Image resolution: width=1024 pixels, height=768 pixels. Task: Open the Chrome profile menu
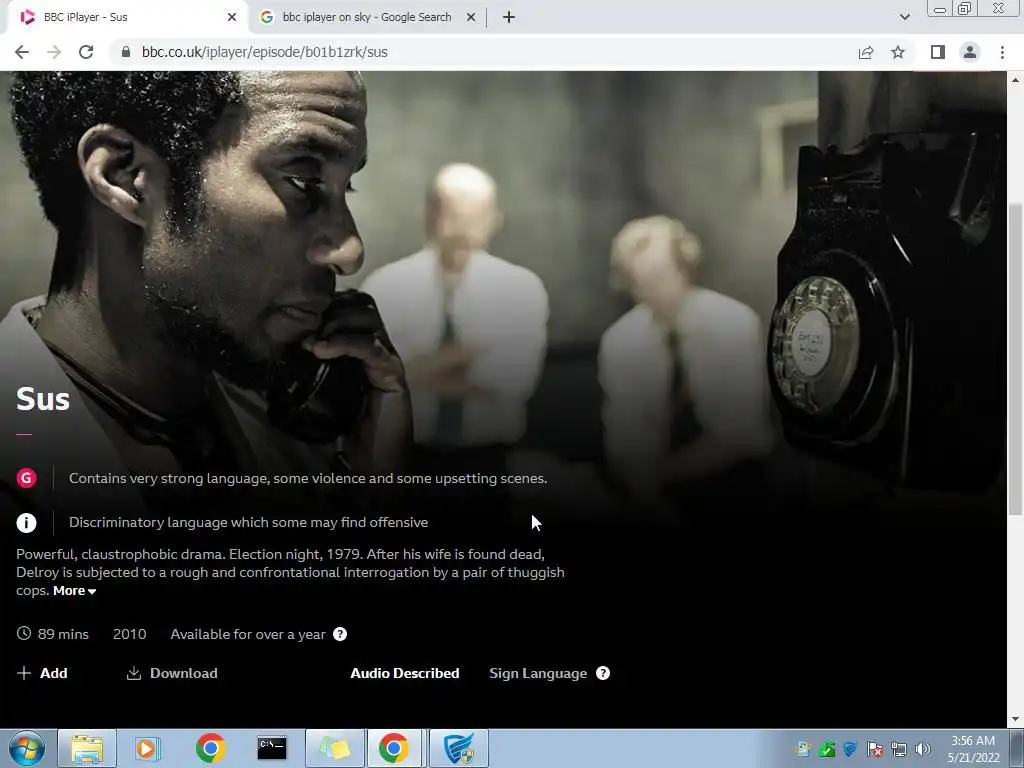pyautogui.click(x=970, y=52)
